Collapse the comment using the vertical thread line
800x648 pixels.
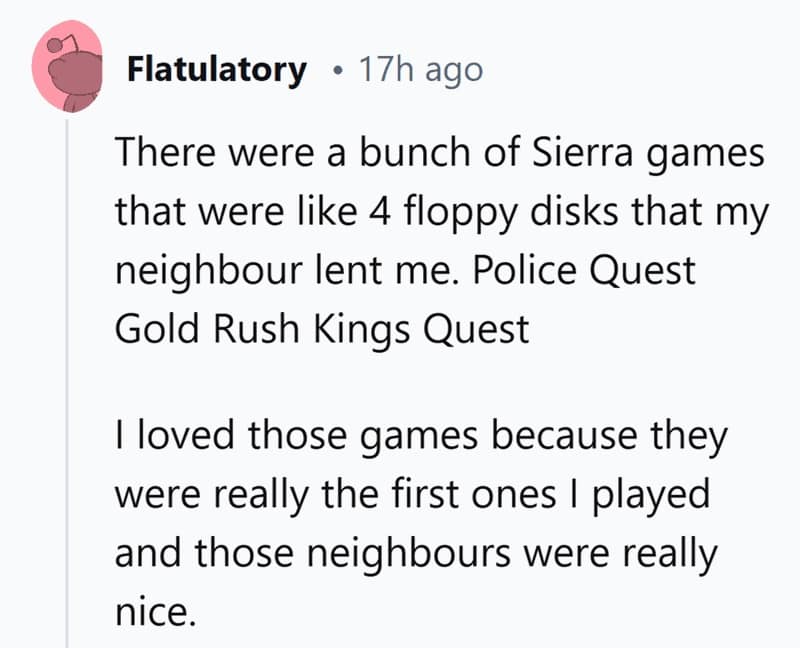tap(67, 380)
